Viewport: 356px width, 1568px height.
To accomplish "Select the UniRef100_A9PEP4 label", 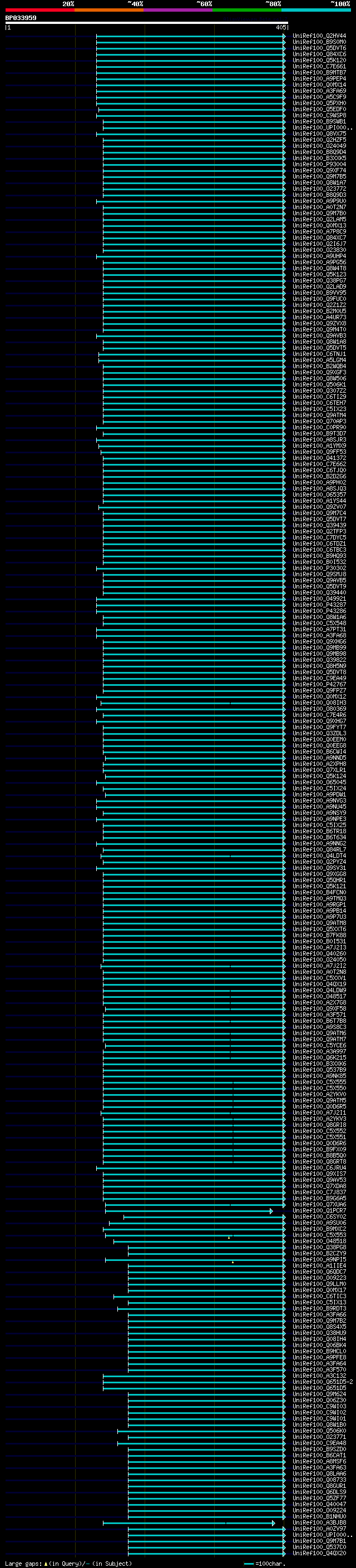I will (x=319, y=78).
